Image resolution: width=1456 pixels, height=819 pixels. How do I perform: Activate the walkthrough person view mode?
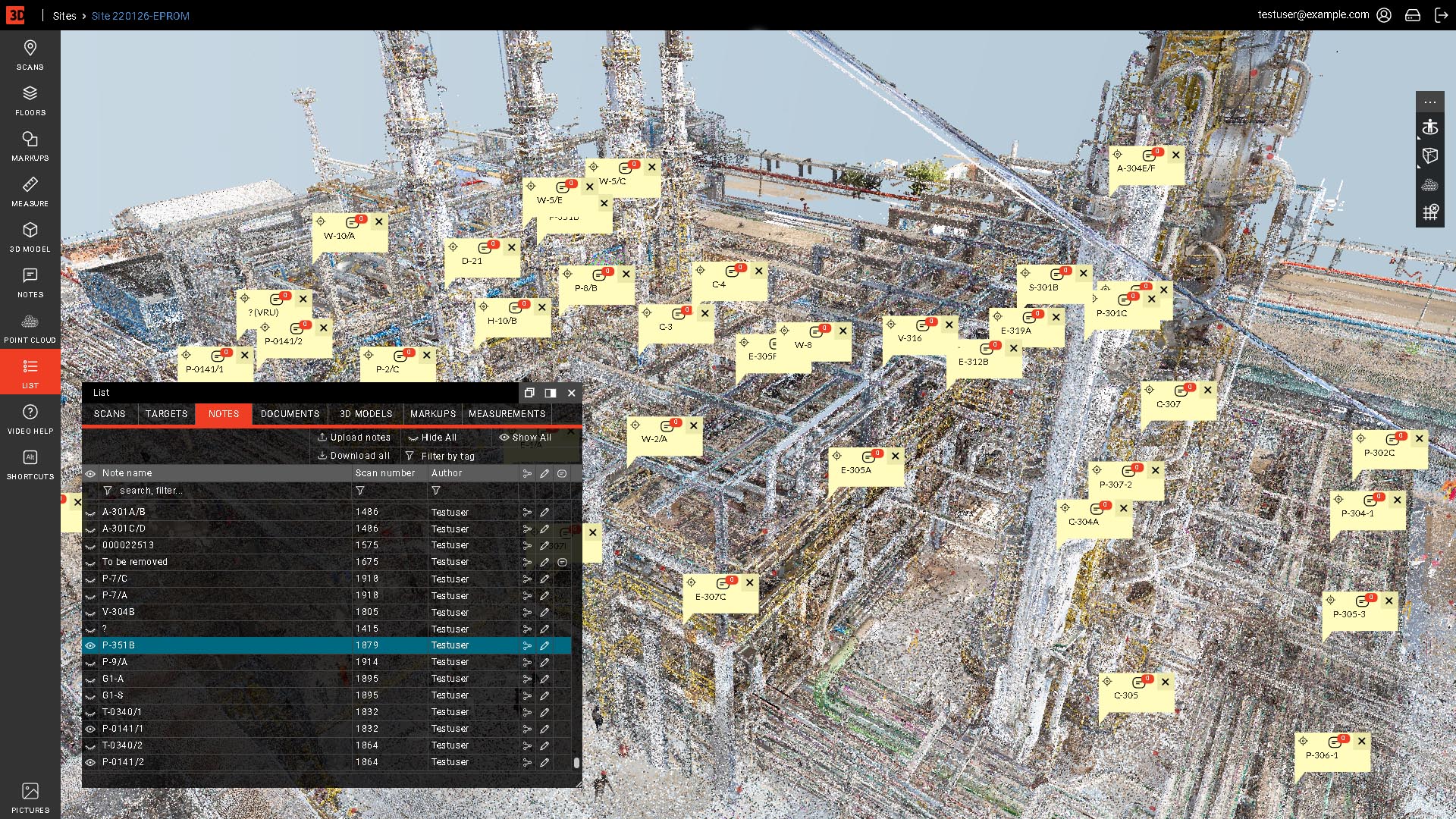(x=1430, y=127)
